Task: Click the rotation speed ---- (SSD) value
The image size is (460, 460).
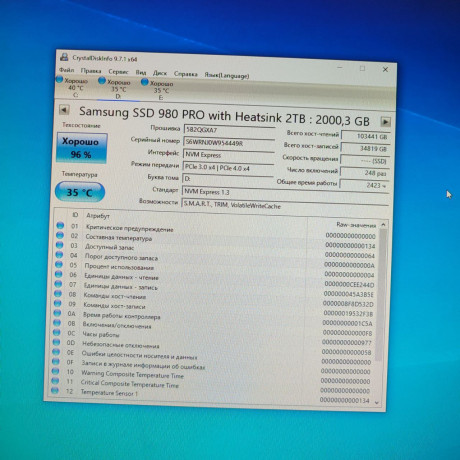Action: click(365, 161)
